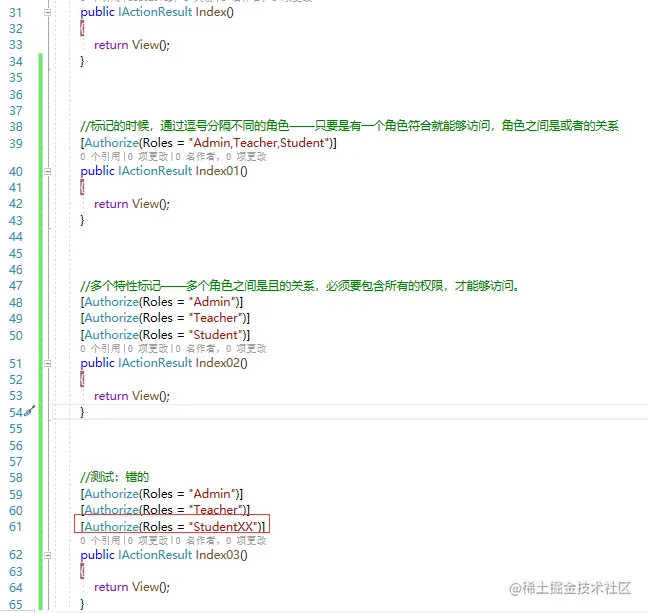Image resolution: width=648 pixels, height=613 pixels.
Task: Click line number 39 in the margin
Action: [x=16, y=143]
